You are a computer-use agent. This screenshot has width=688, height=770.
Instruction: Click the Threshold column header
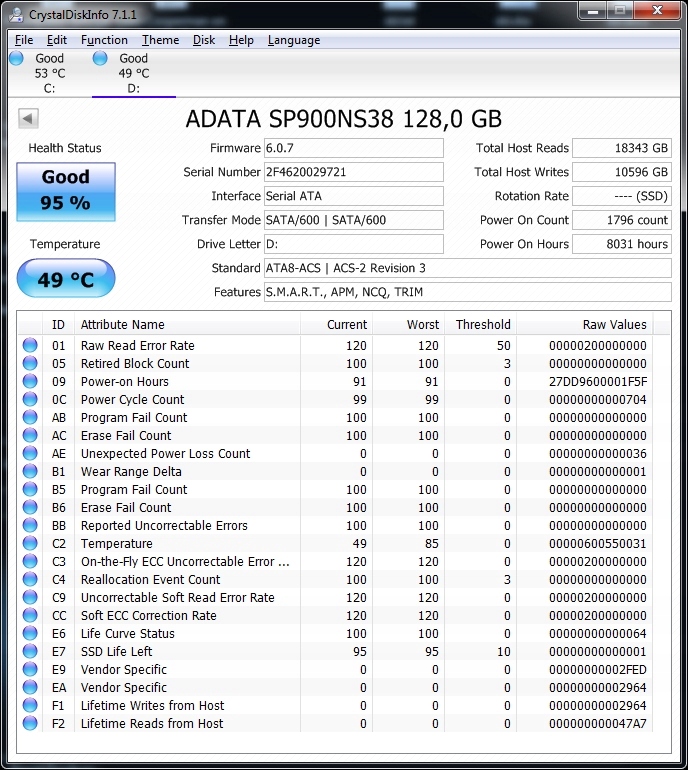[x=480, y=325]
